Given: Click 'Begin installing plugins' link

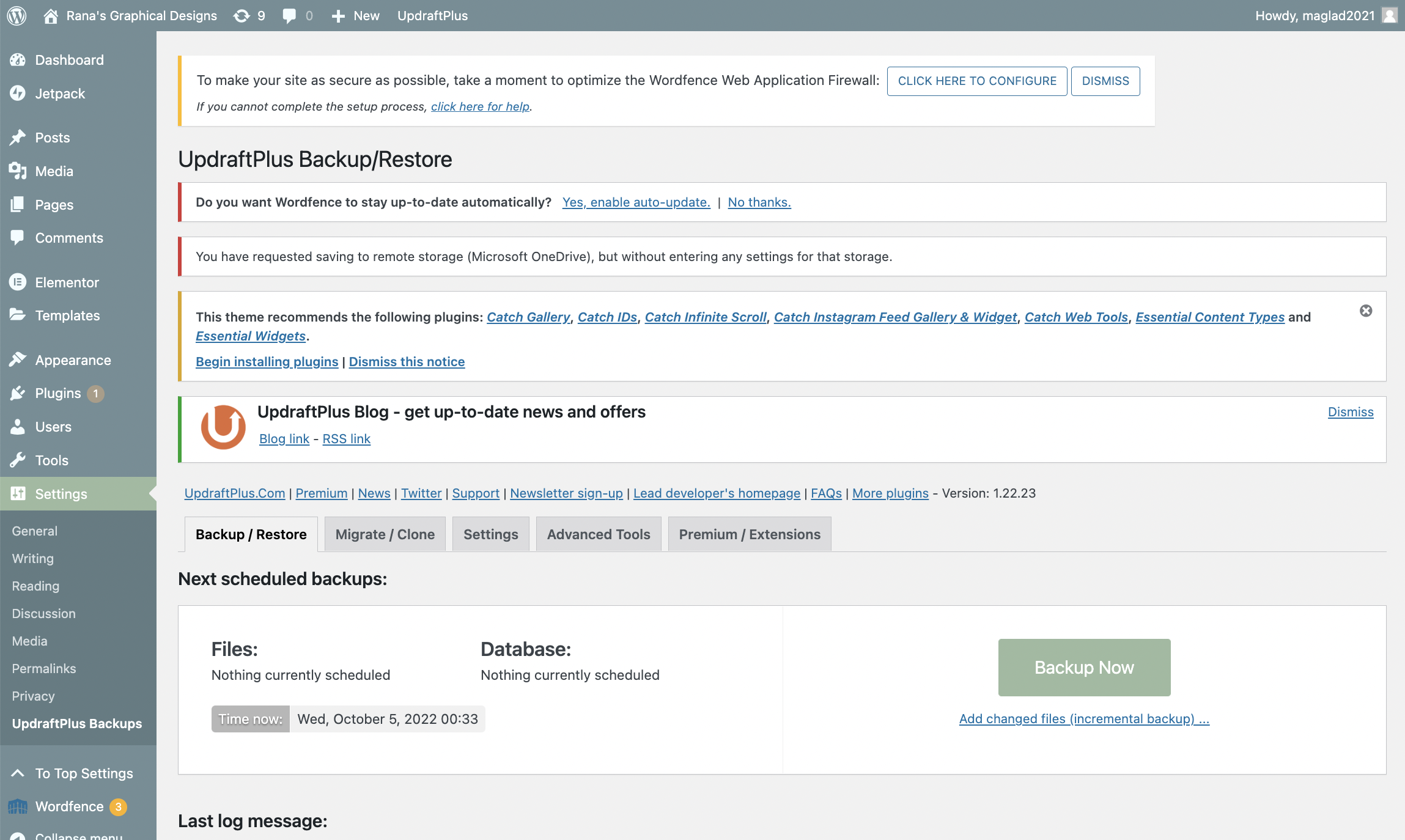Looking at the screenshot, I should 267,362.
